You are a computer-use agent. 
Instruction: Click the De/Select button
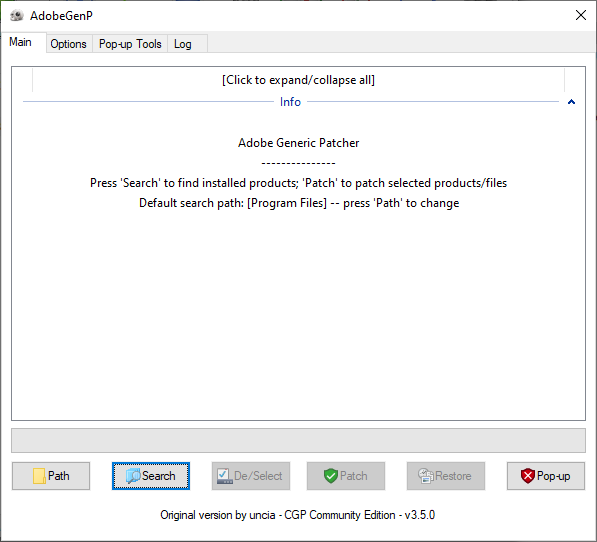point(251,476)
